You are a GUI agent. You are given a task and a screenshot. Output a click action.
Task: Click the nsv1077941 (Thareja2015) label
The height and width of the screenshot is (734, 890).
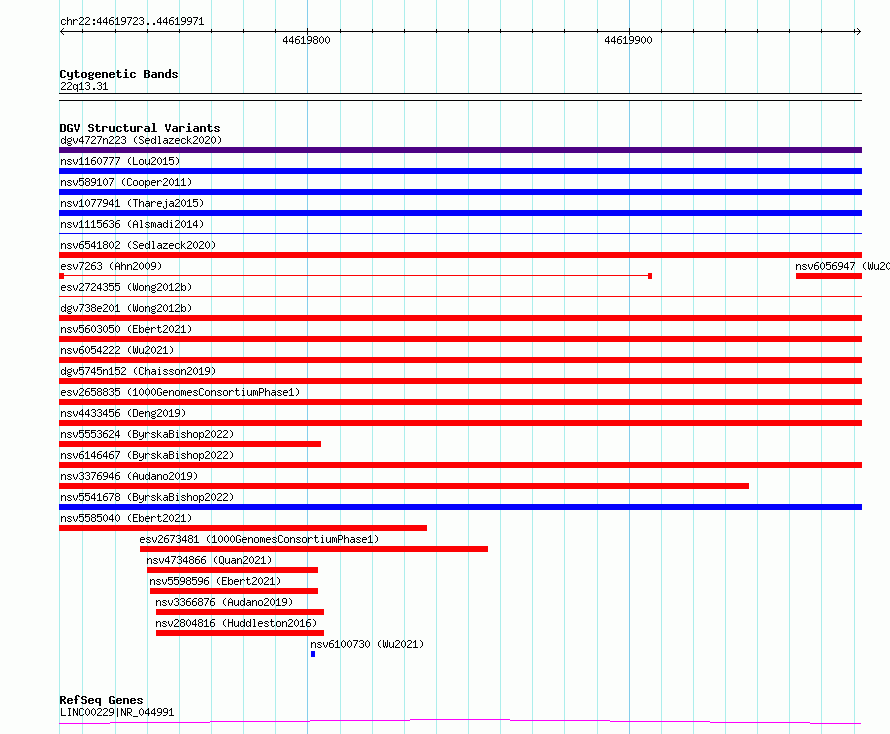pos(132,203)
